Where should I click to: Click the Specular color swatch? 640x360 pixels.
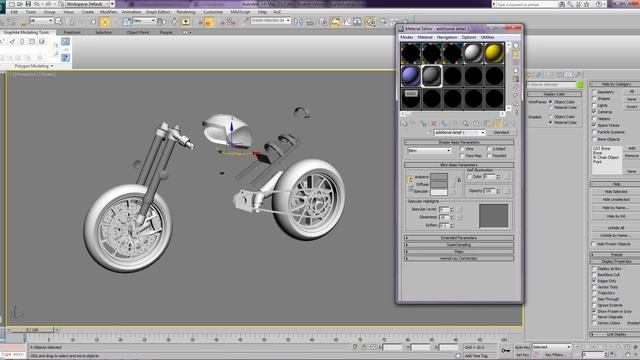click(439, 192)
